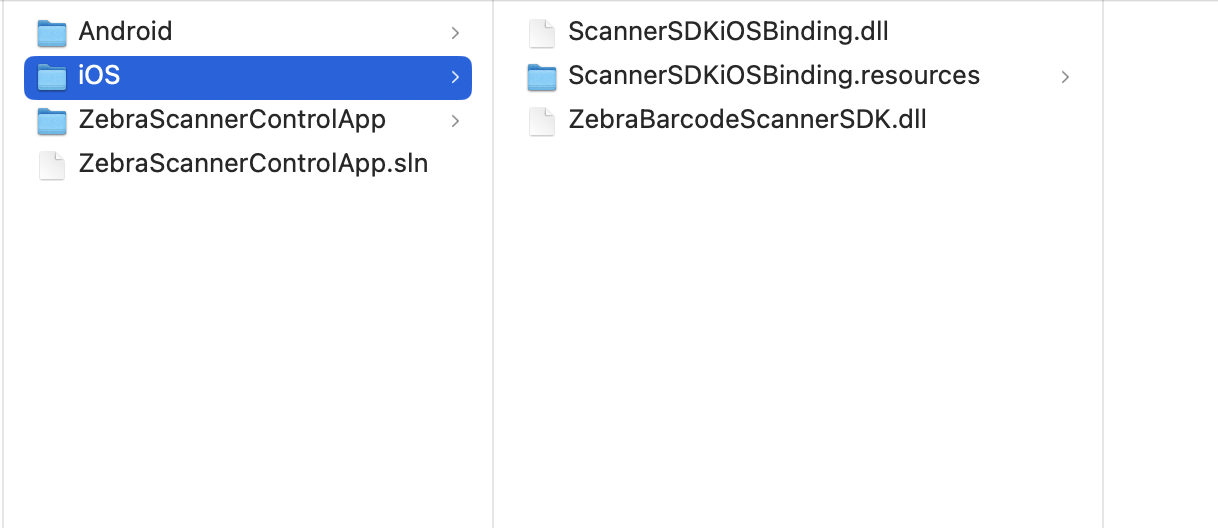Select the Android folder name
This screenshot has width=1218, height=528.
tap(125, 32)
